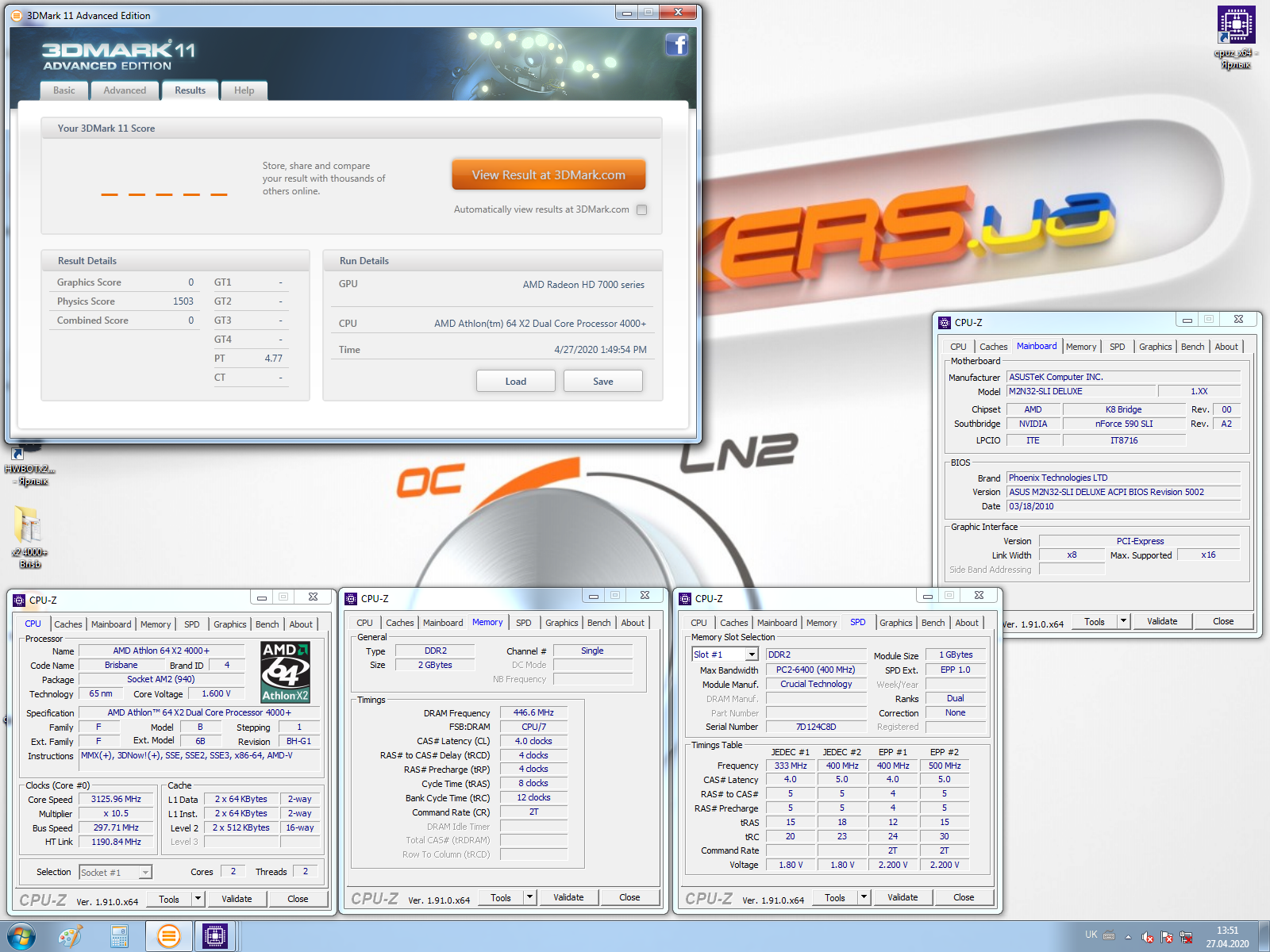The image size is (1270, 952).
Task: Click the network tray icon
Action: click(1187, 937)
